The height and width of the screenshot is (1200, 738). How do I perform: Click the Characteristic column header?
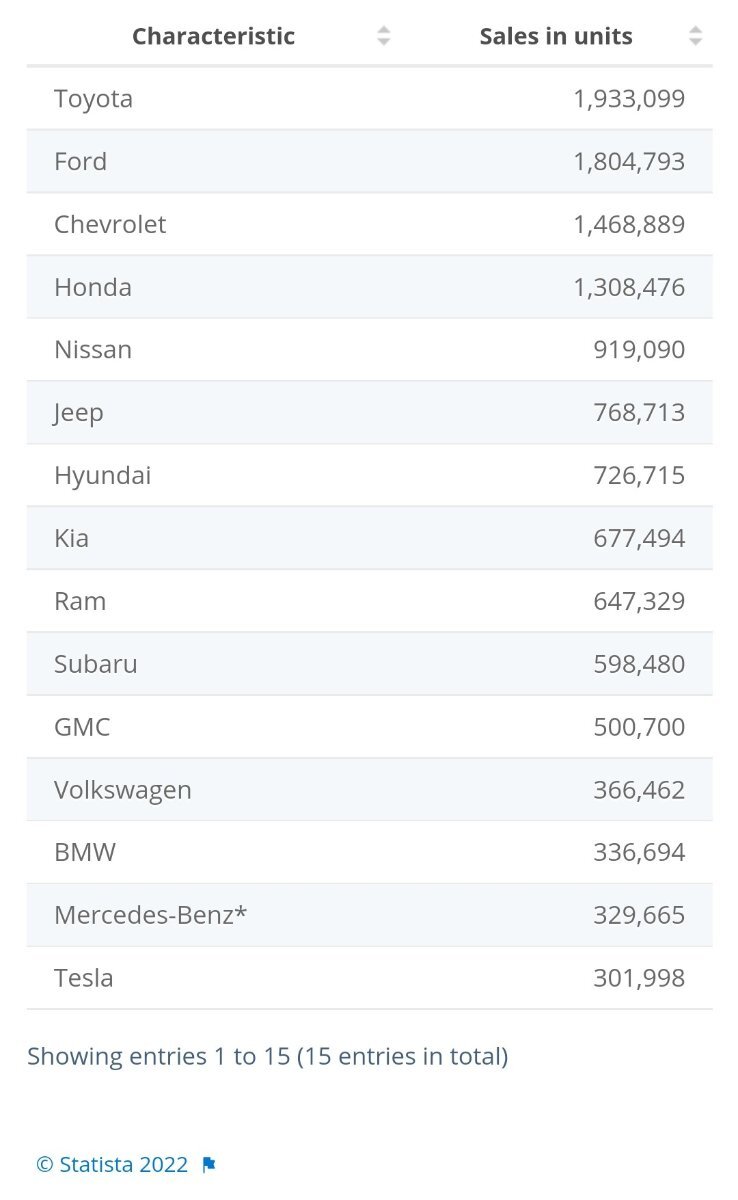(x=213, y=37)
